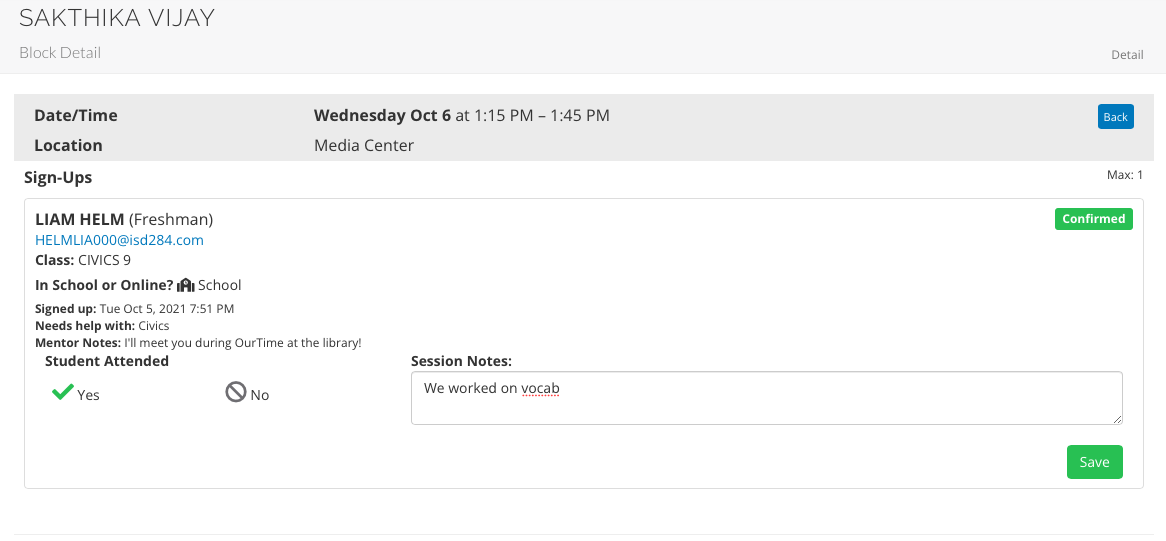Click the Sign-Ups section heading
This screenshot has height=541, width=1166.
(x=58, y=177)
